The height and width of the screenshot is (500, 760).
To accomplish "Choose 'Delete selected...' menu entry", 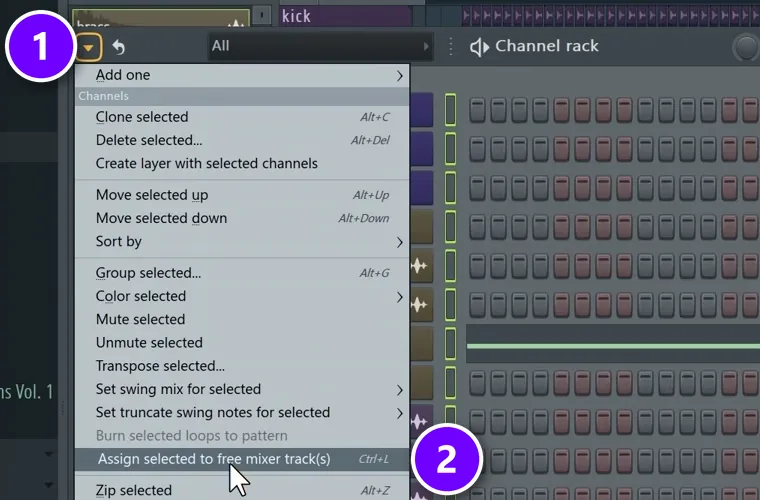I will pyautogui.click(x=242, y=140).
